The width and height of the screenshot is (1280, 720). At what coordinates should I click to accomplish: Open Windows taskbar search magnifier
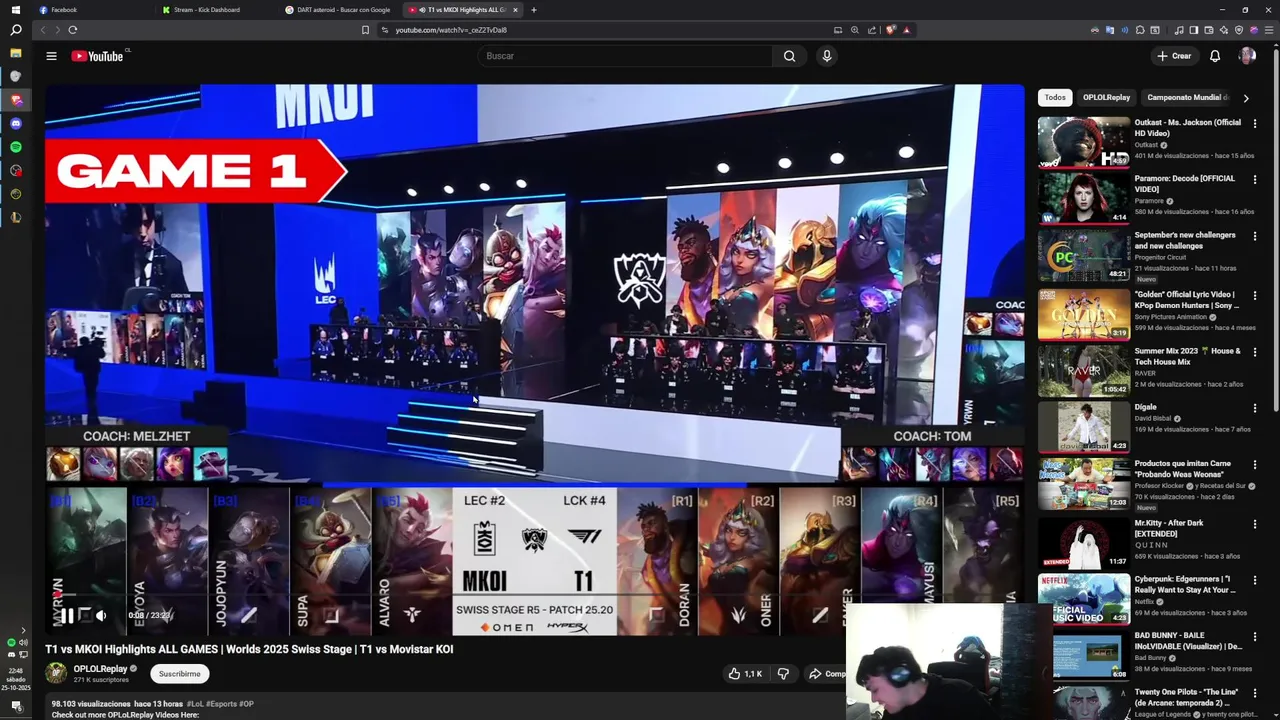pyautogui.click(x=15, y=30)
